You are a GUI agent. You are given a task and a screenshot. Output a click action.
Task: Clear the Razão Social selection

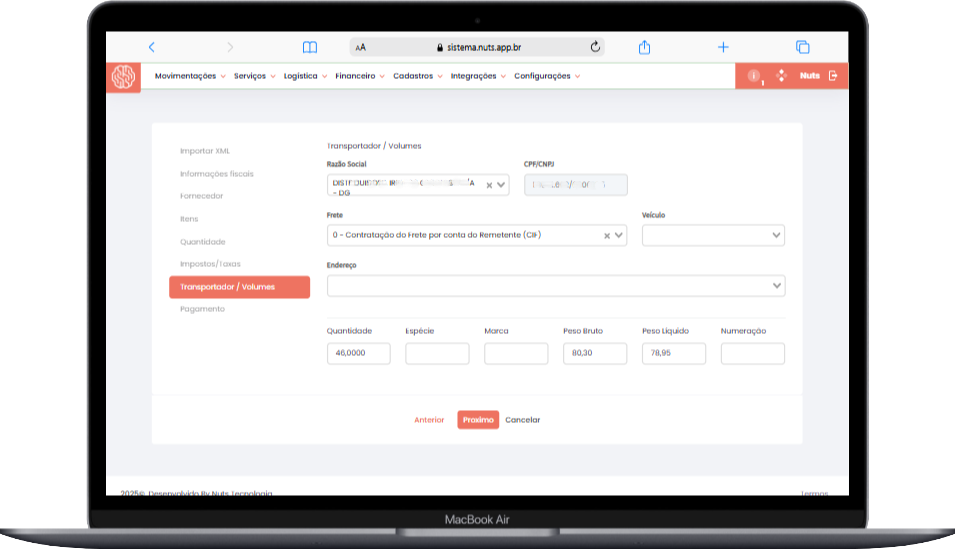tap(489, 185)
